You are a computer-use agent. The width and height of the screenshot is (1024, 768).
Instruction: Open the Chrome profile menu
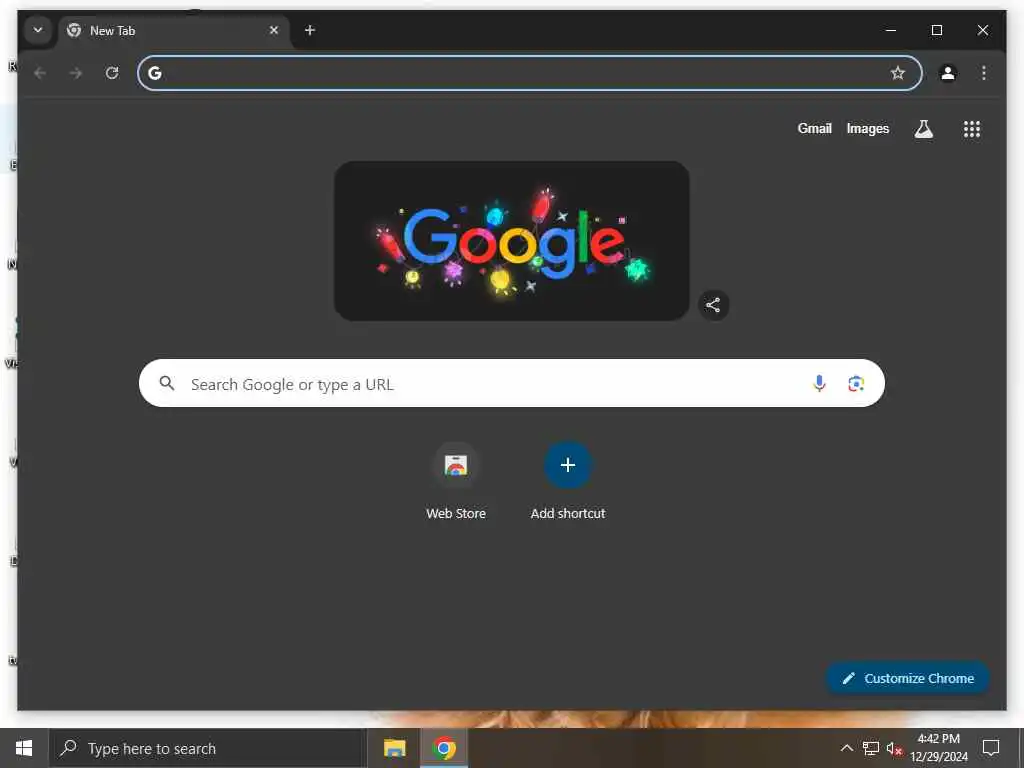point(948,73)
